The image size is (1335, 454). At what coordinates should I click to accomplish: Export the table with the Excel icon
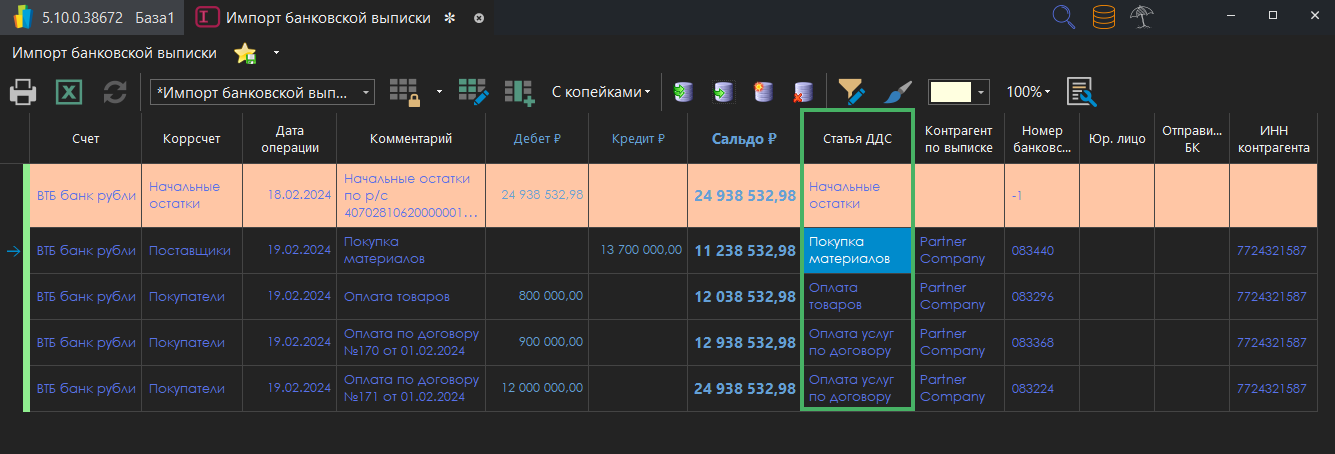pos(69,93)
